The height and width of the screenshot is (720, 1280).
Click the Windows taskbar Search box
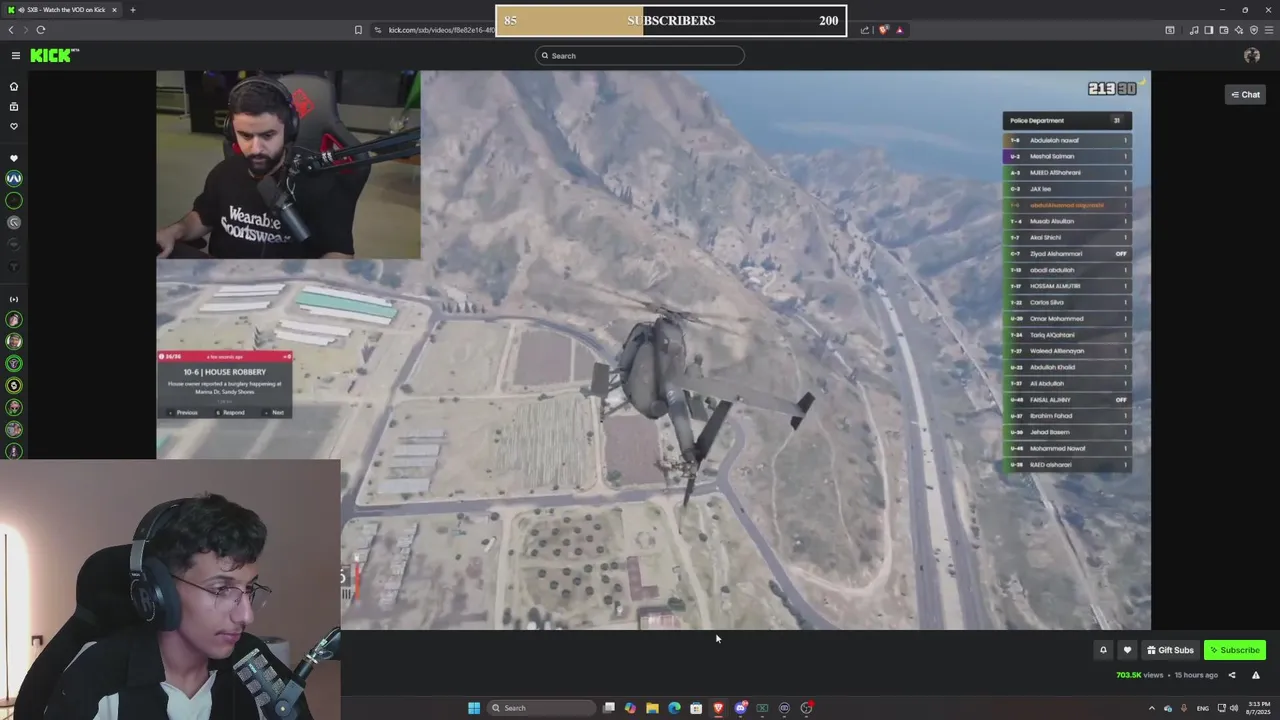click(540, 708)
